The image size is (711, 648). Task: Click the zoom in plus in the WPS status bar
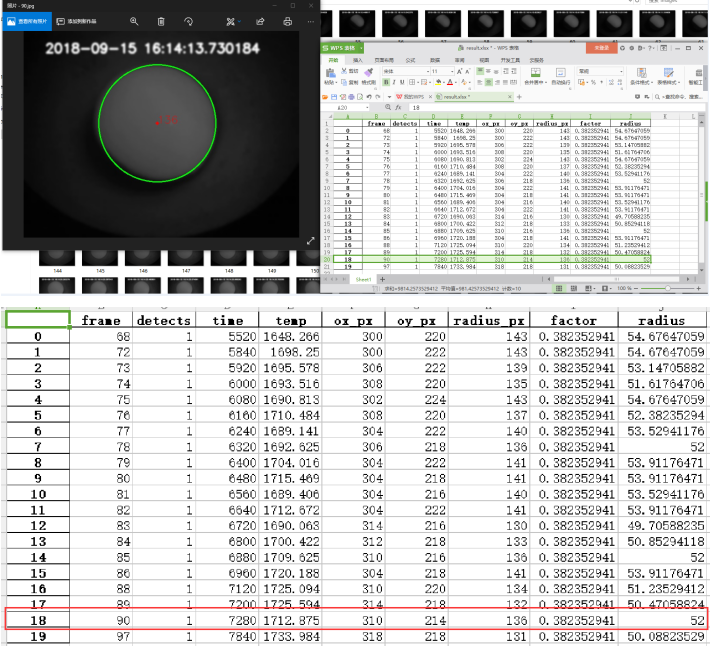click(x=699, y=288)
